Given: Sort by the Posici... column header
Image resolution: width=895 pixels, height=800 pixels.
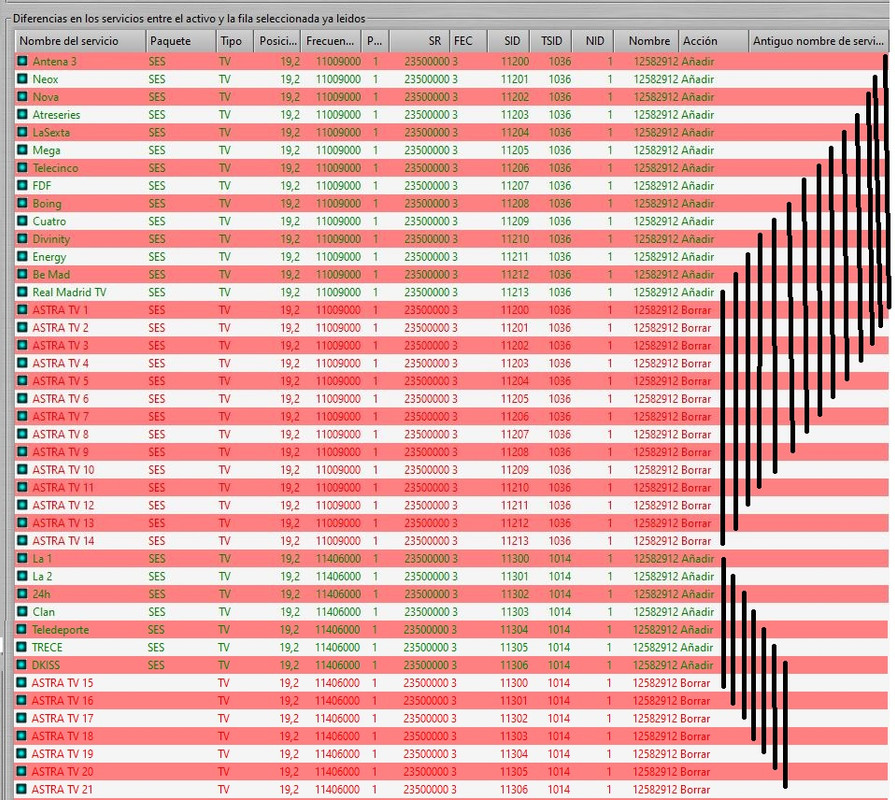Looking at the screenshot, I should [277, 41].
